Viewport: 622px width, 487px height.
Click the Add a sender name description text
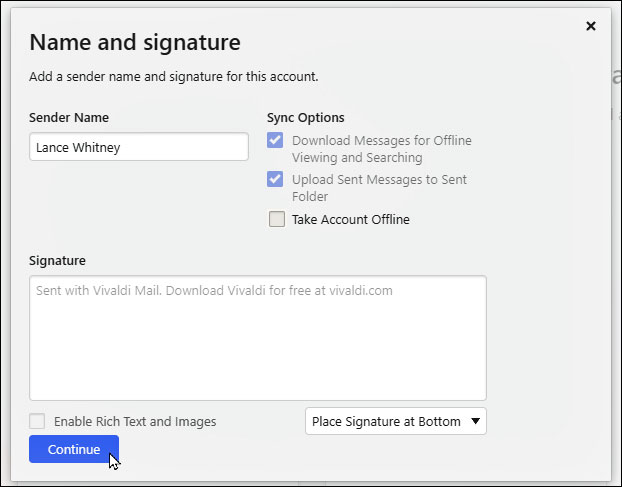coord(174,76)
